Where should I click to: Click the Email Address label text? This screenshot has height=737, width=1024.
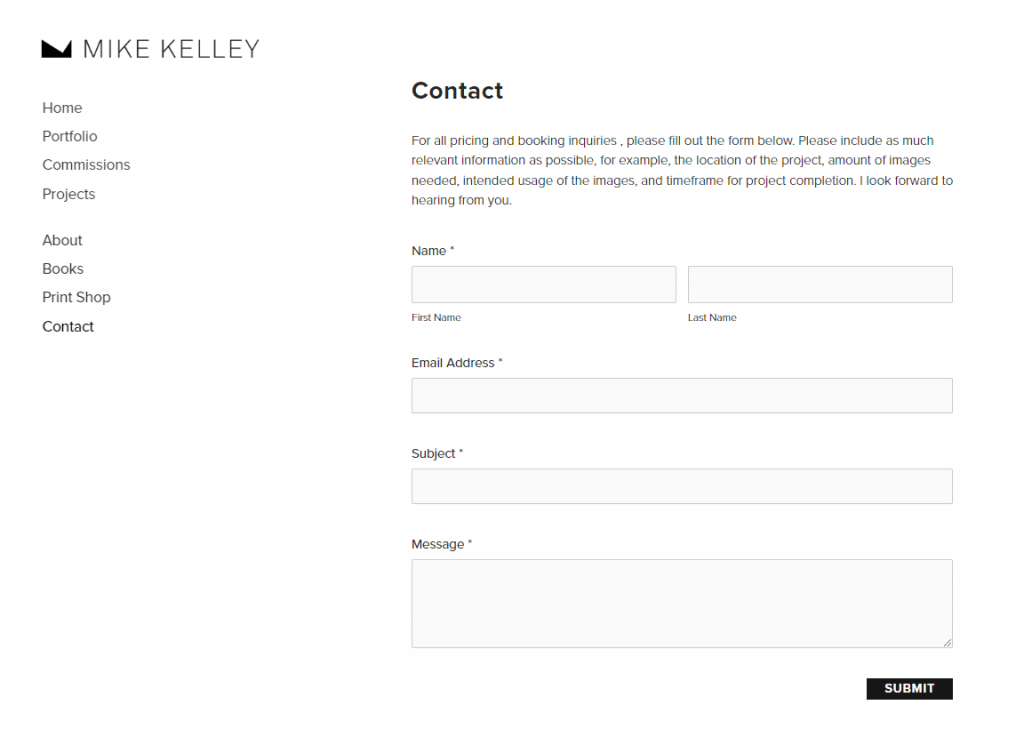[453, 363]
